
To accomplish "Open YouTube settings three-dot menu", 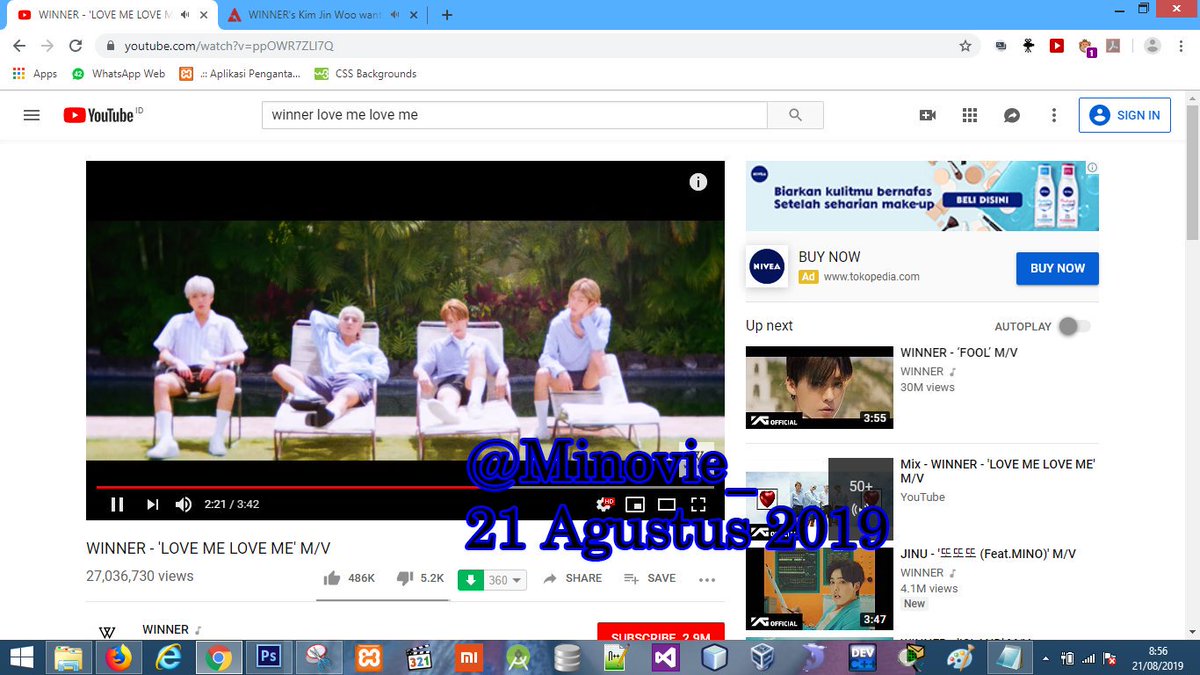I will [x=1053, y=115].
